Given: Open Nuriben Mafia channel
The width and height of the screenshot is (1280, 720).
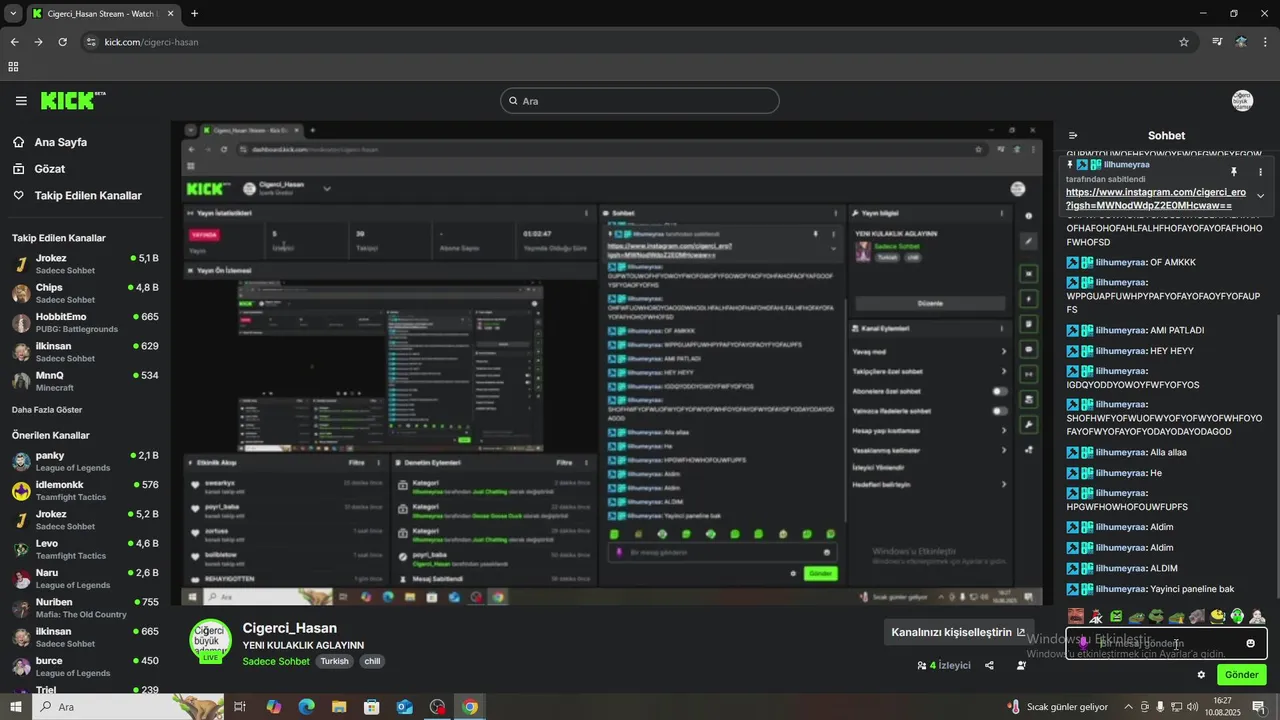Looking at the screenshot, I should (x=85, y=608).
